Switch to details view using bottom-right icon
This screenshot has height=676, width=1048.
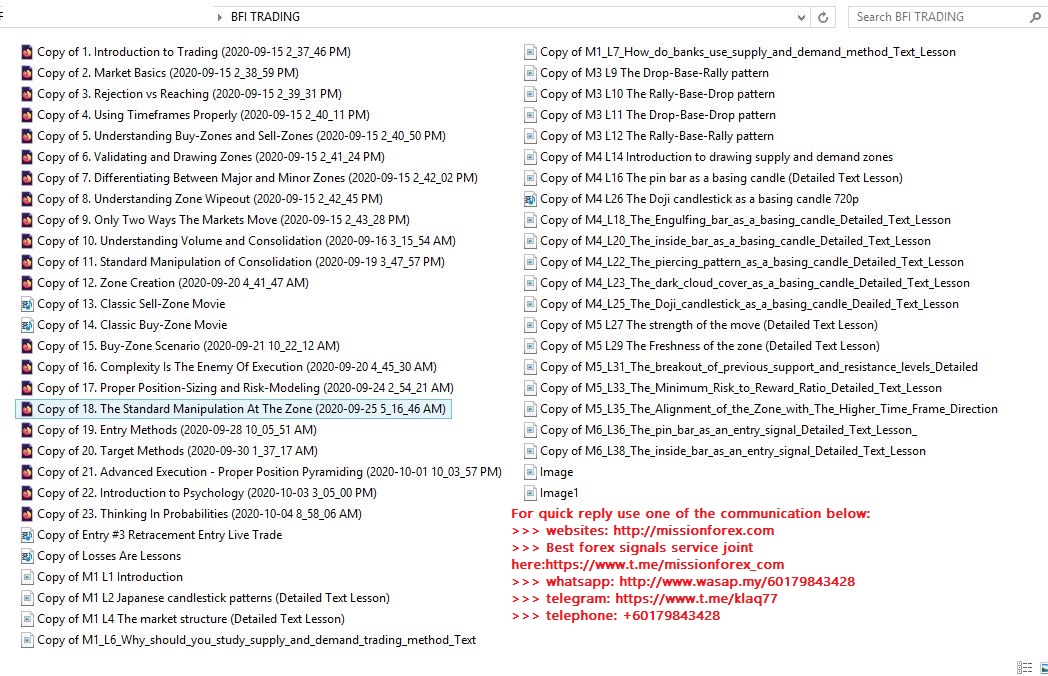[x=1024, y=667]
